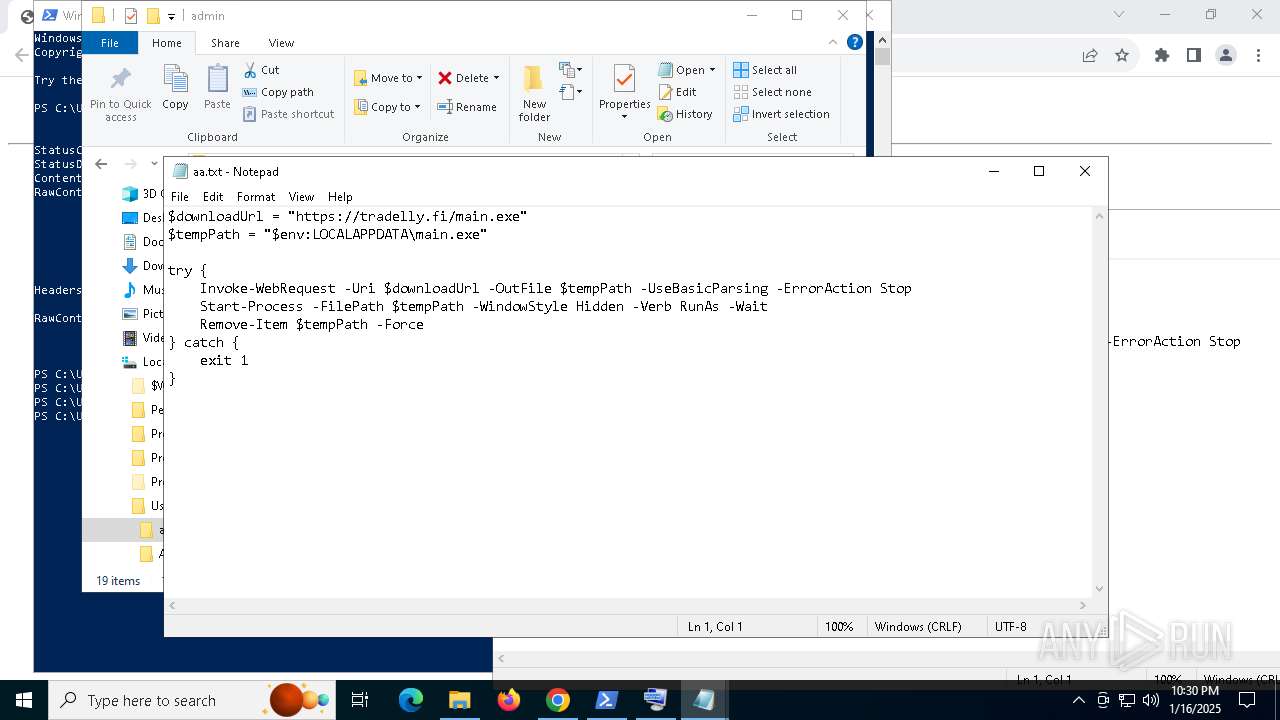Viewport: 1280px width, 720px height.
Task: Click Select all in ribbon
Action: pos(765,70)
